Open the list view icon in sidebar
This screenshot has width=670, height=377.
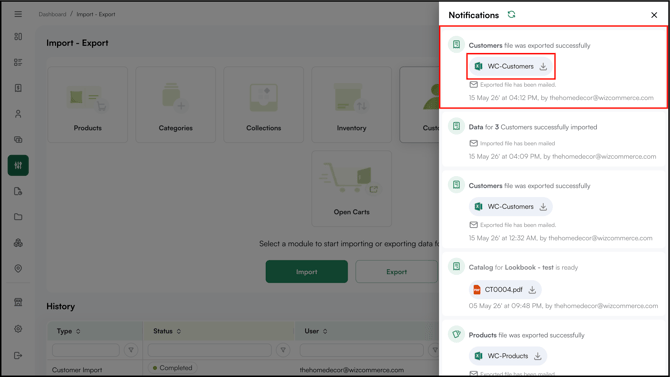pyautogui.click(x=18, y=62)
